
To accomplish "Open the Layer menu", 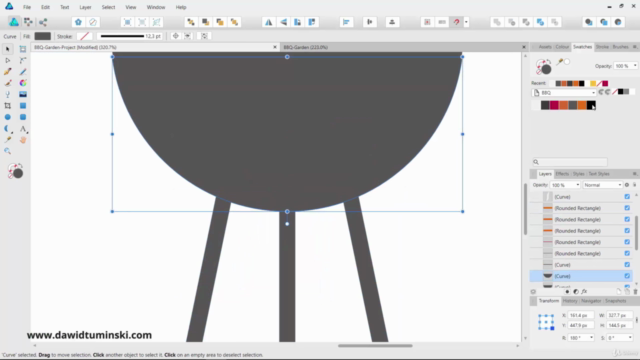I will point(85,7).
